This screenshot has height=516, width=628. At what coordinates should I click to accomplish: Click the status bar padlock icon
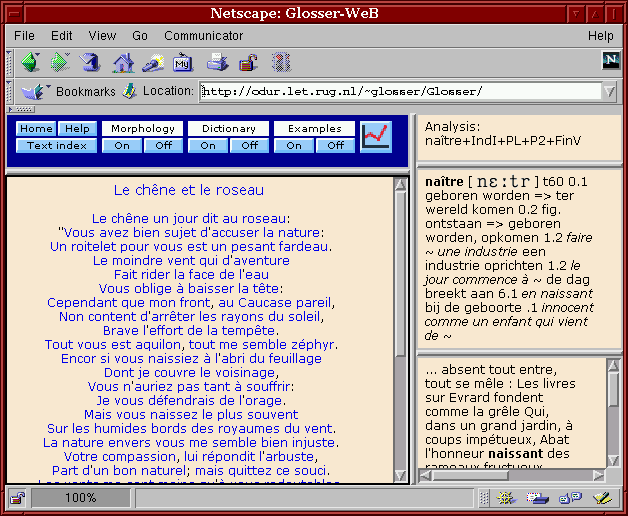click(18, 498)
